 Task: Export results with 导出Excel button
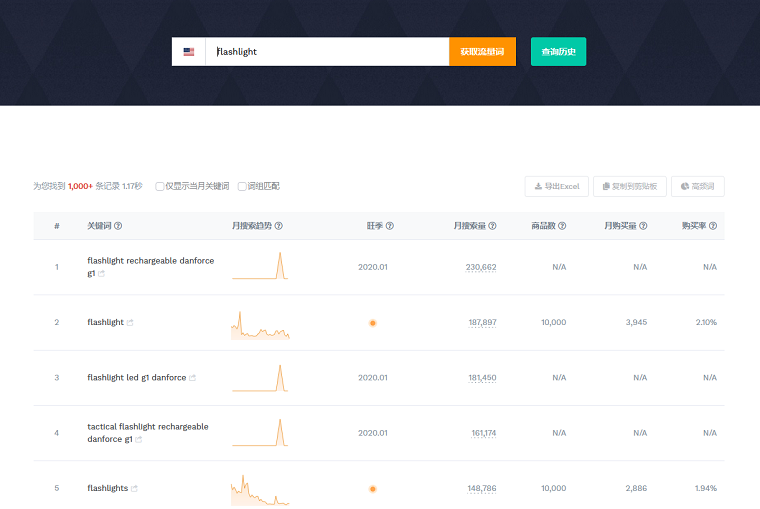pyautogui.click(x=556, y=186)
